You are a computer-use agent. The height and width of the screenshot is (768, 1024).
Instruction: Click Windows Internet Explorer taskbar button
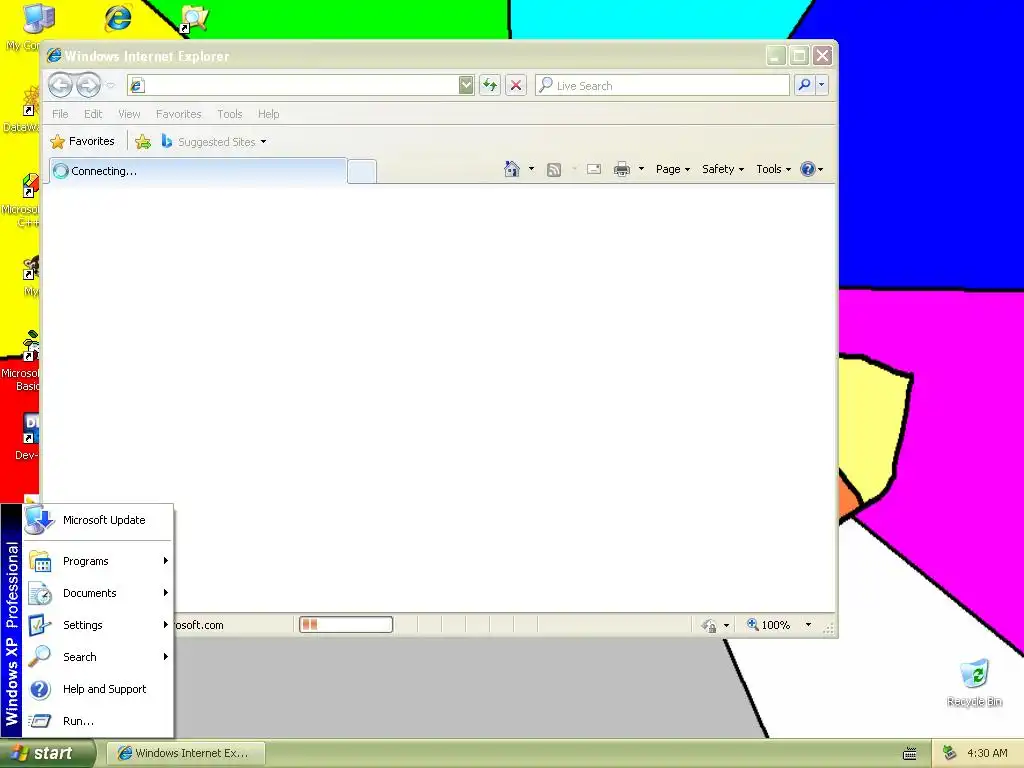(x=185, y=754)
